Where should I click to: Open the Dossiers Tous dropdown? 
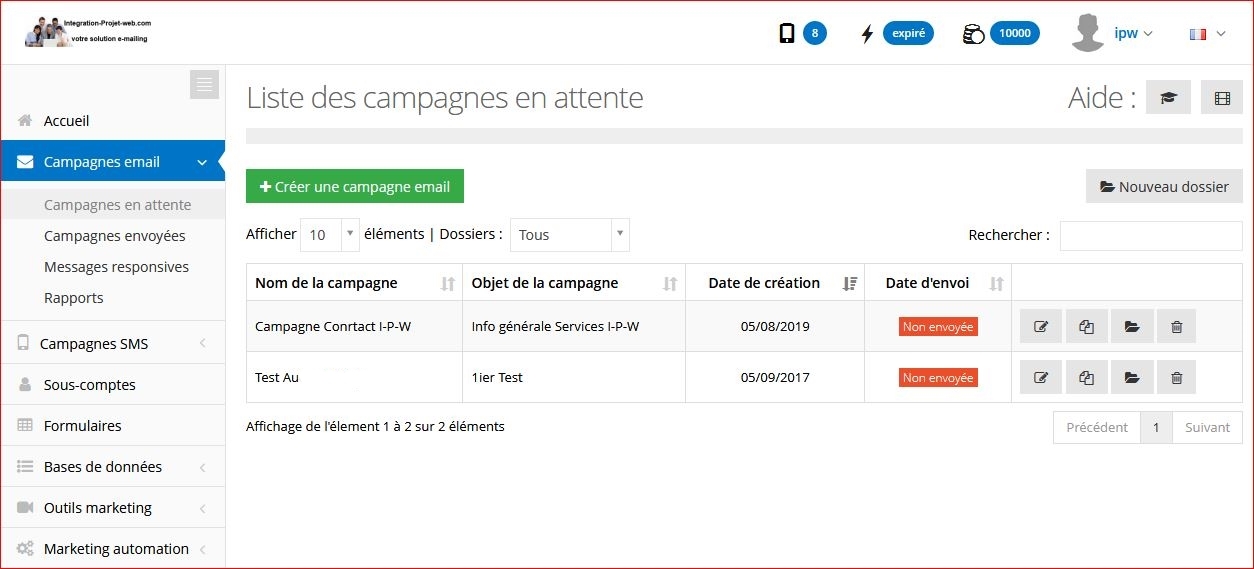pyautogui.click(x=570, y=235)
